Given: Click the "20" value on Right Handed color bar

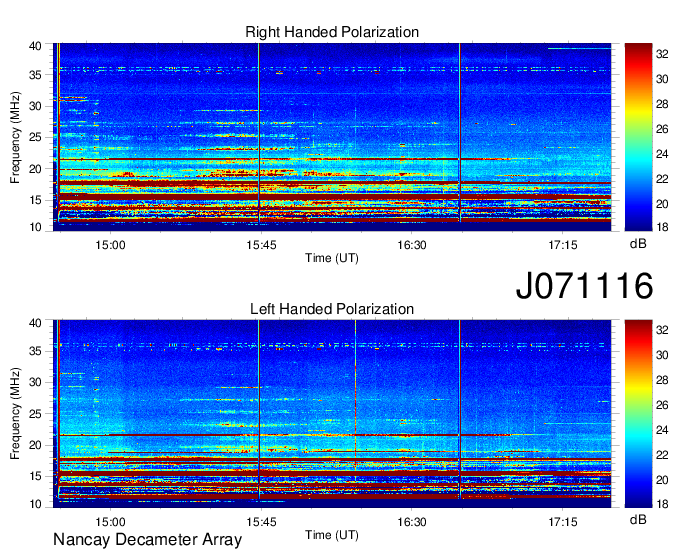Looking at the screenshot, I should 662,204.
